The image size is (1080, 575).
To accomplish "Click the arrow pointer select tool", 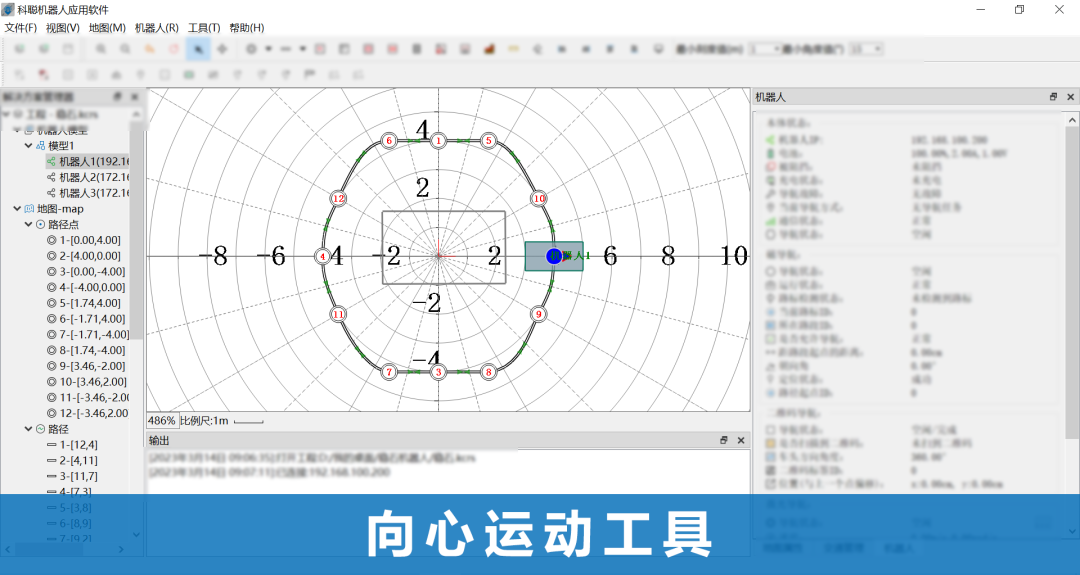I will 198,48.
